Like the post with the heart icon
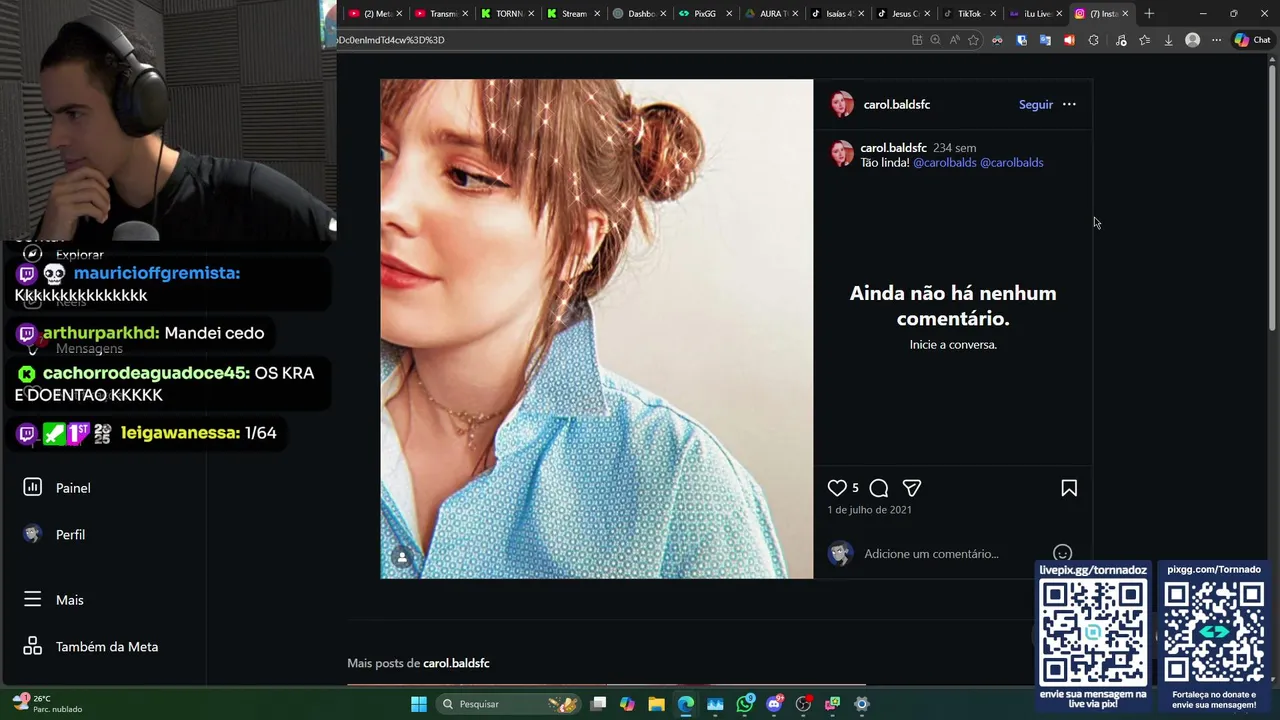Image resolution: width=1280 pixels, height=720 pixels. (x=837, y=488)
